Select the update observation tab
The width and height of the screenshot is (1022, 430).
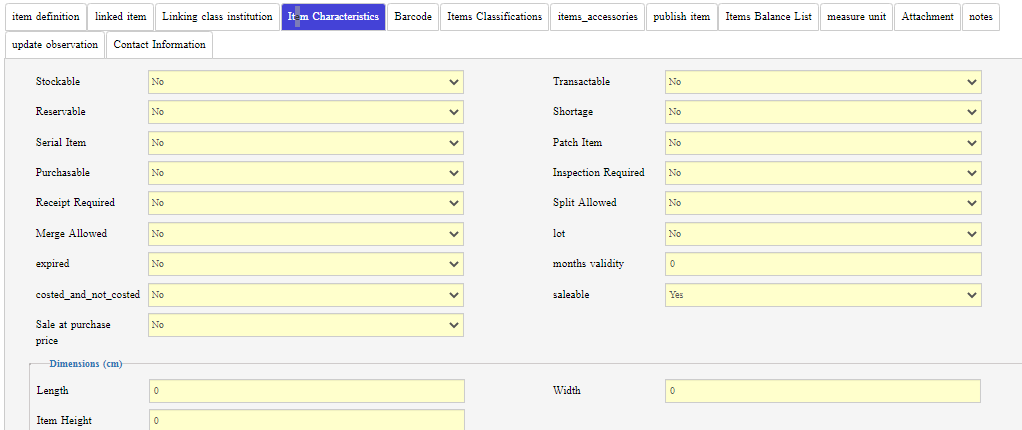tap(55, 45)
